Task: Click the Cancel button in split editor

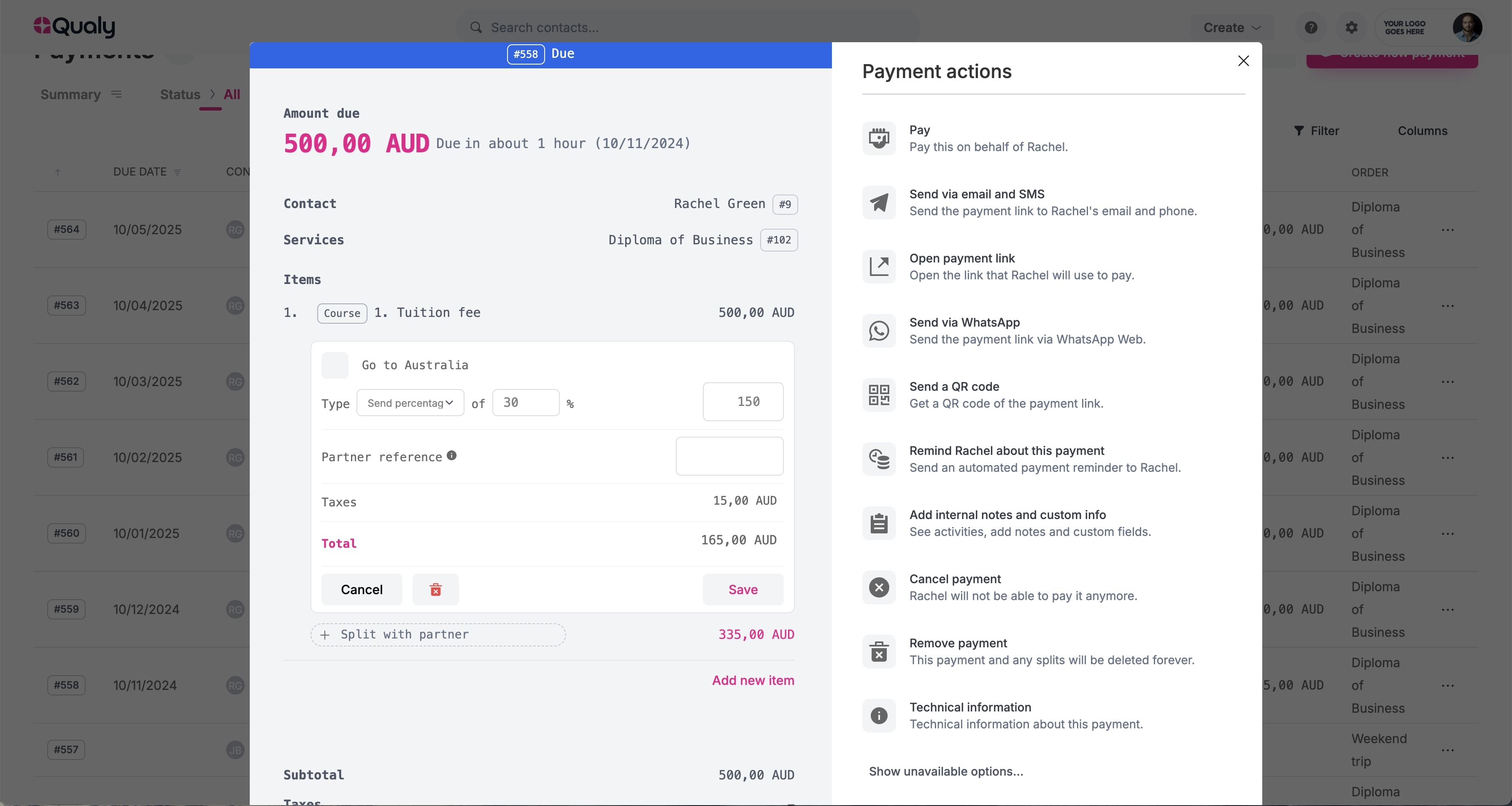Action: coord(362,590)
